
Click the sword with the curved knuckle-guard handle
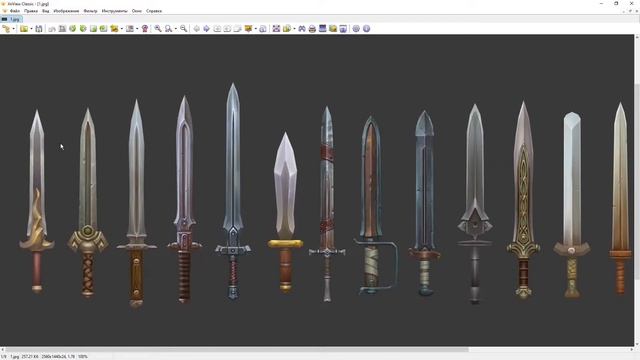click(x=375, y=205)
